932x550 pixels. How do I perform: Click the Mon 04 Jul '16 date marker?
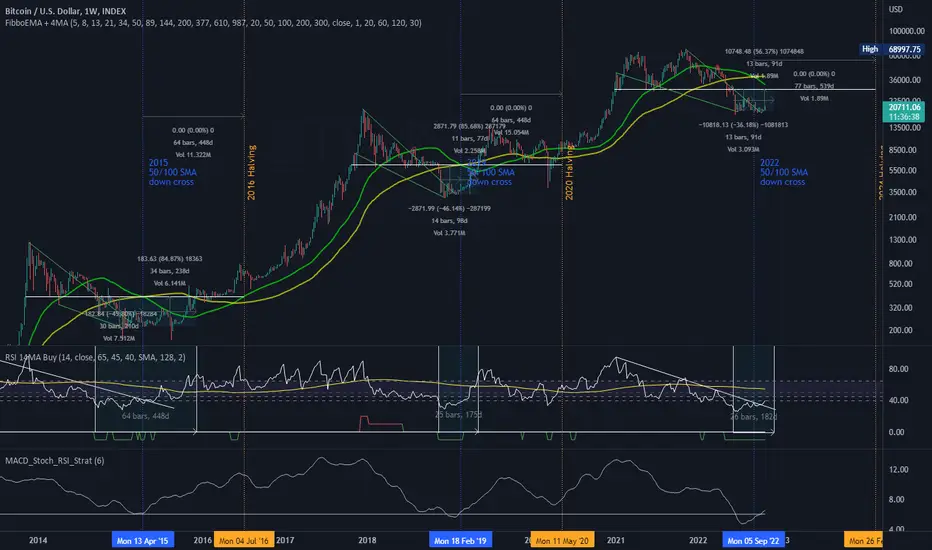pyautogui.click(x=244, y=540)
